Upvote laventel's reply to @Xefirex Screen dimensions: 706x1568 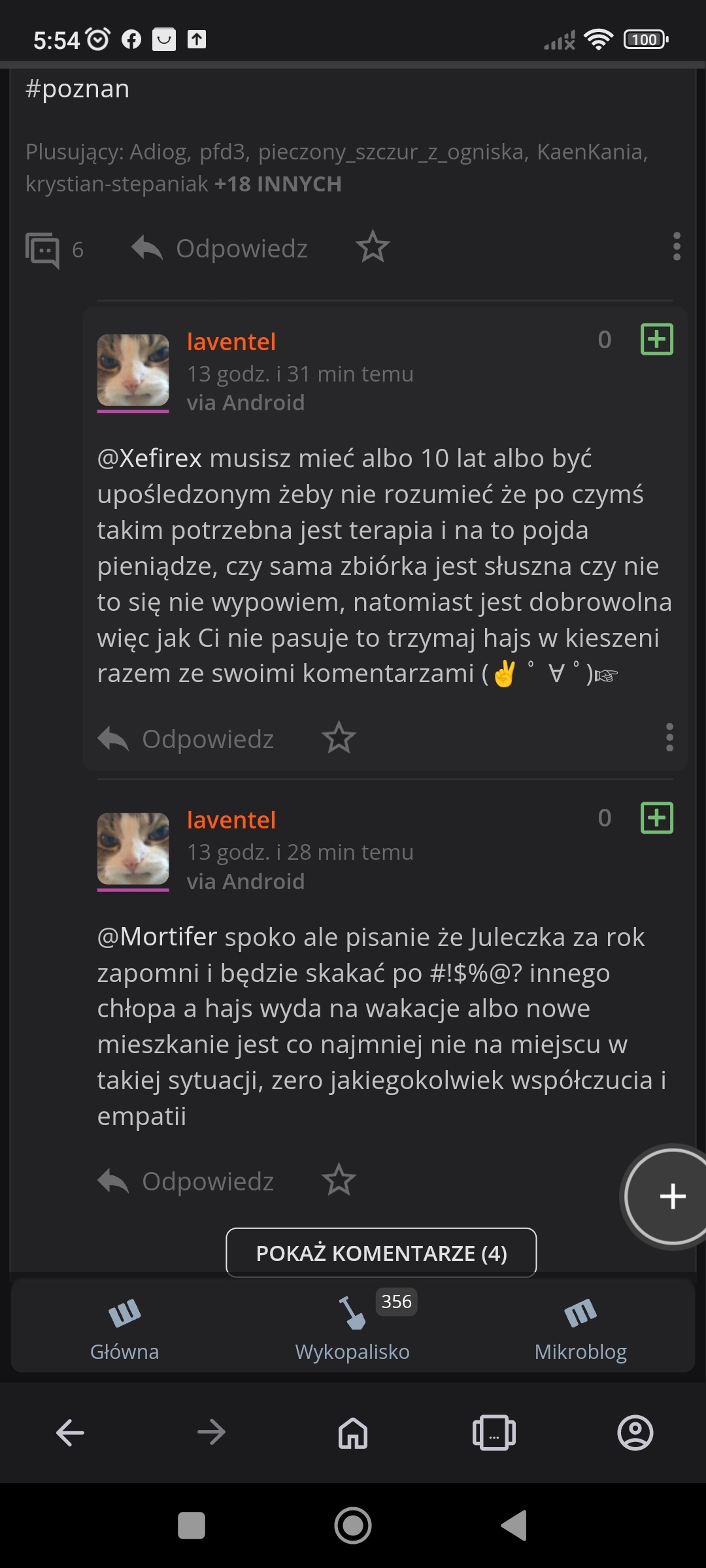(x=656, y=340)
